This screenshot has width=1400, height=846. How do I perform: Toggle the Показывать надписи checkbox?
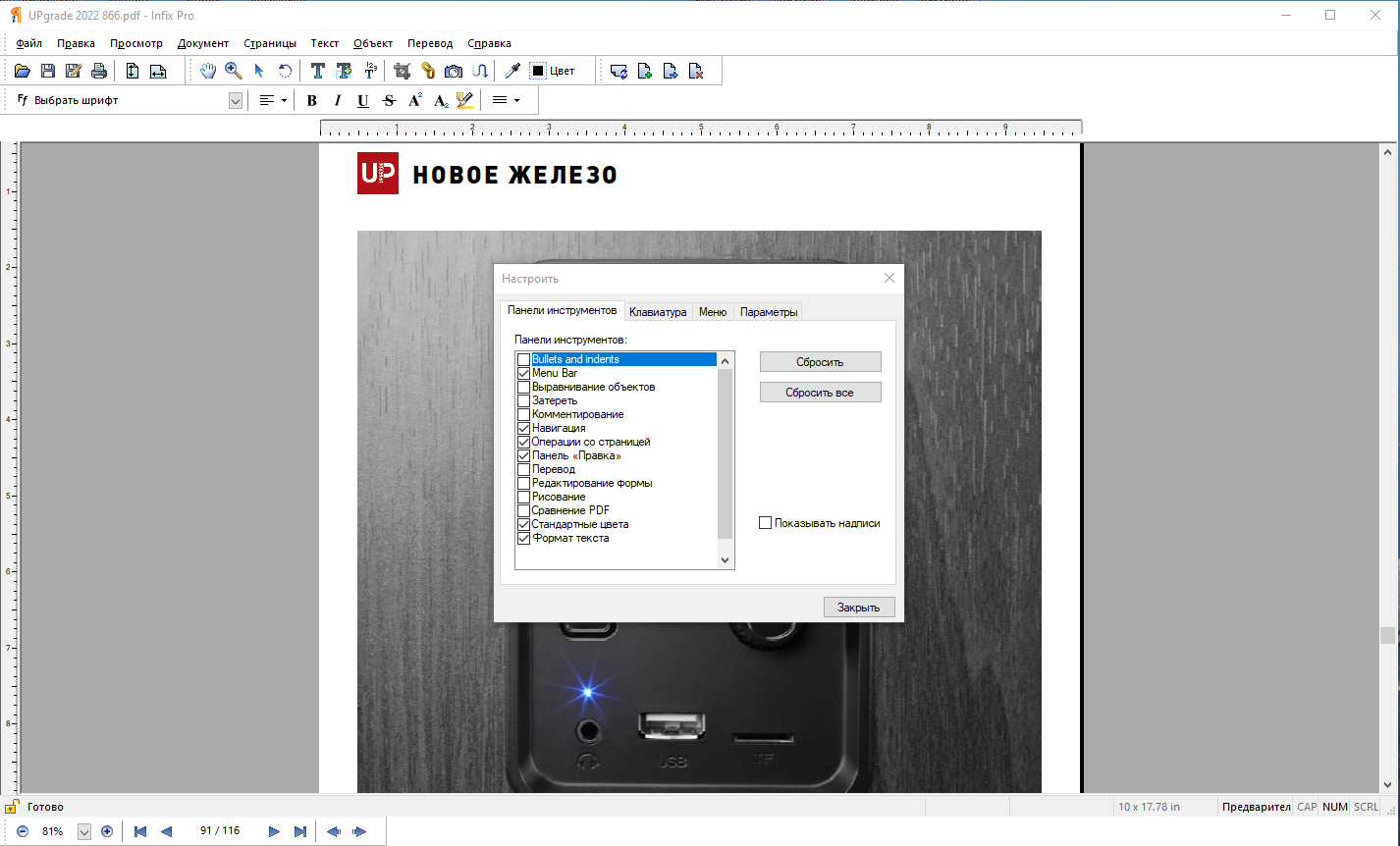tap(766, 523)
